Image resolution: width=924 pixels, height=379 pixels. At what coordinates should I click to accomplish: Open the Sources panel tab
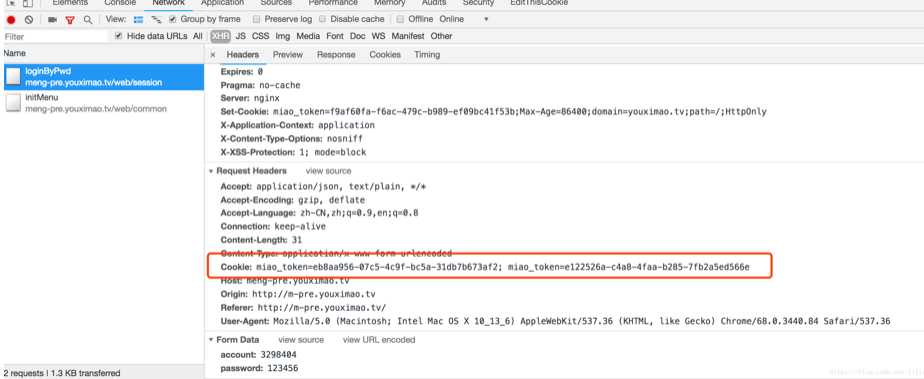pyautogui.click(x=276, y=3)
